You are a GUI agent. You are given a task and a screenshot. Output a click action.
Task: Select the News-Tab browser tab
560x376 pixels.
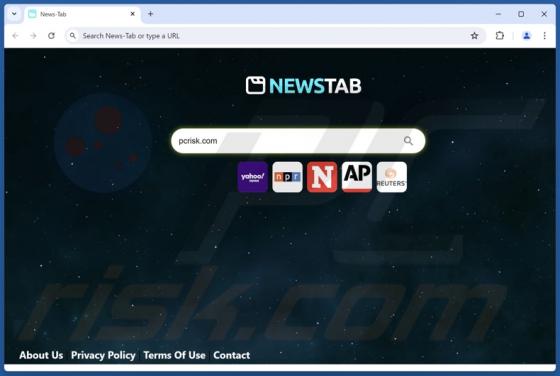(x=82, y=14)
